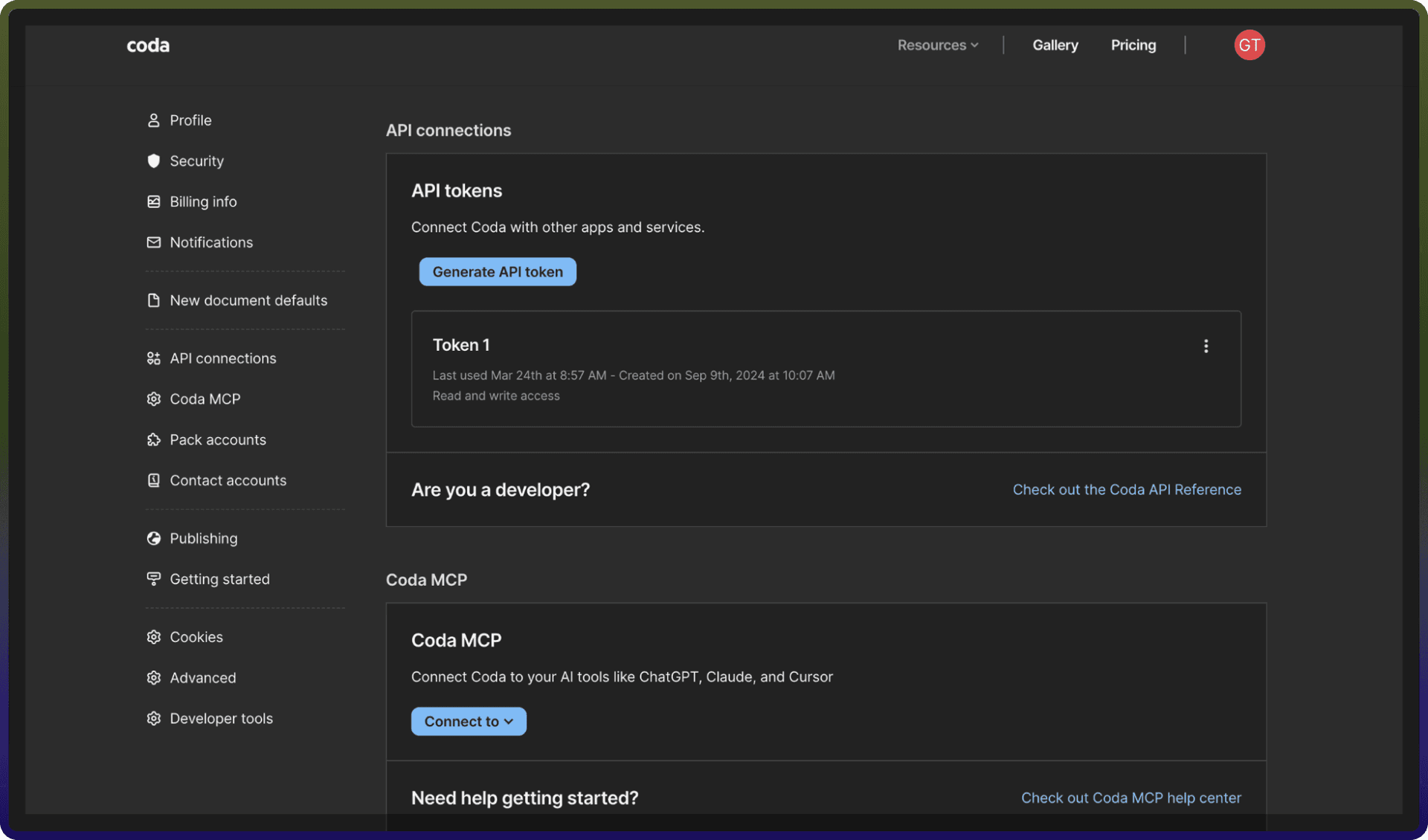This screenshot has height=840, width=1428.
Task: Open Billing info settings
Action: pyautogui.click(x=203, y=201)
